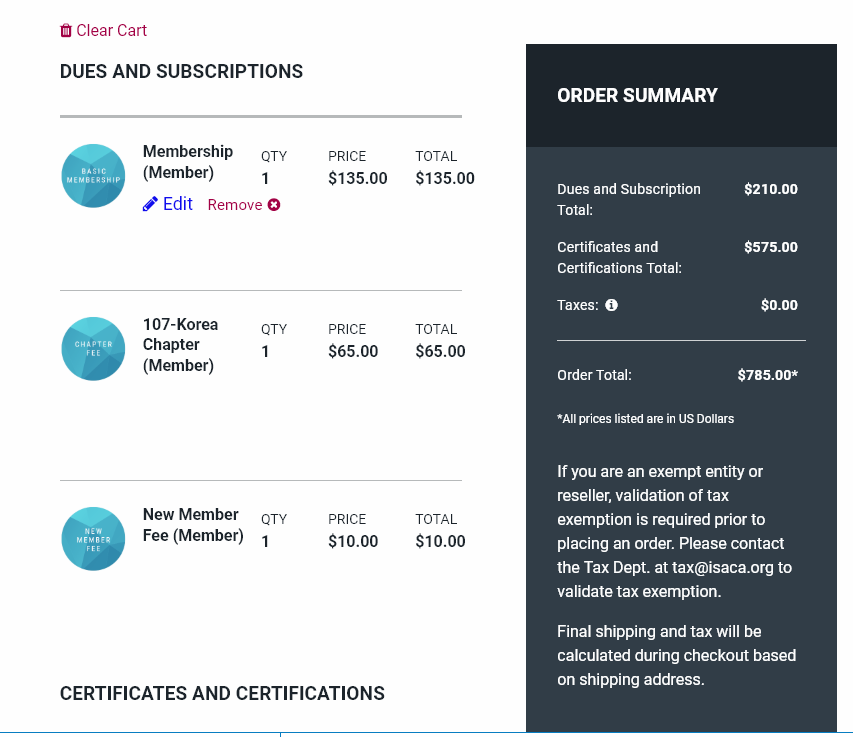Select the New Member Fee item title
The image size is (853, 737).
[192, 525]
